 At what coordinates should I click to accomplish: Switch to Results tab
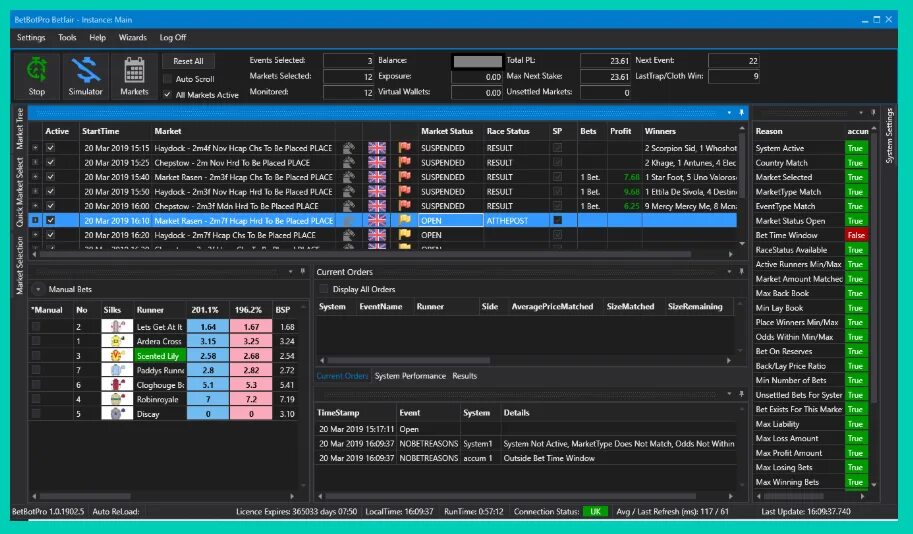pos(465,376)
